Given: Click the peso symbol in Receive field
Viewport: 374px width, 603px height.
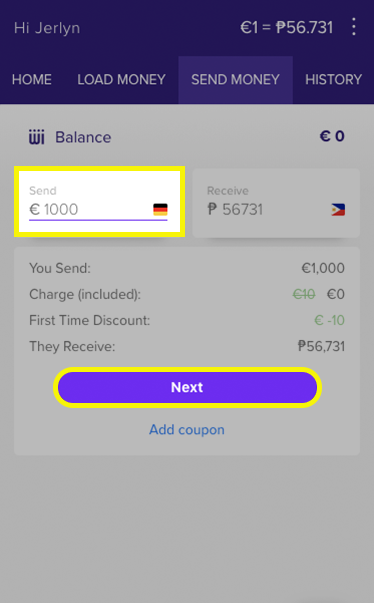Looking at the screenshot, I should 212,210.
